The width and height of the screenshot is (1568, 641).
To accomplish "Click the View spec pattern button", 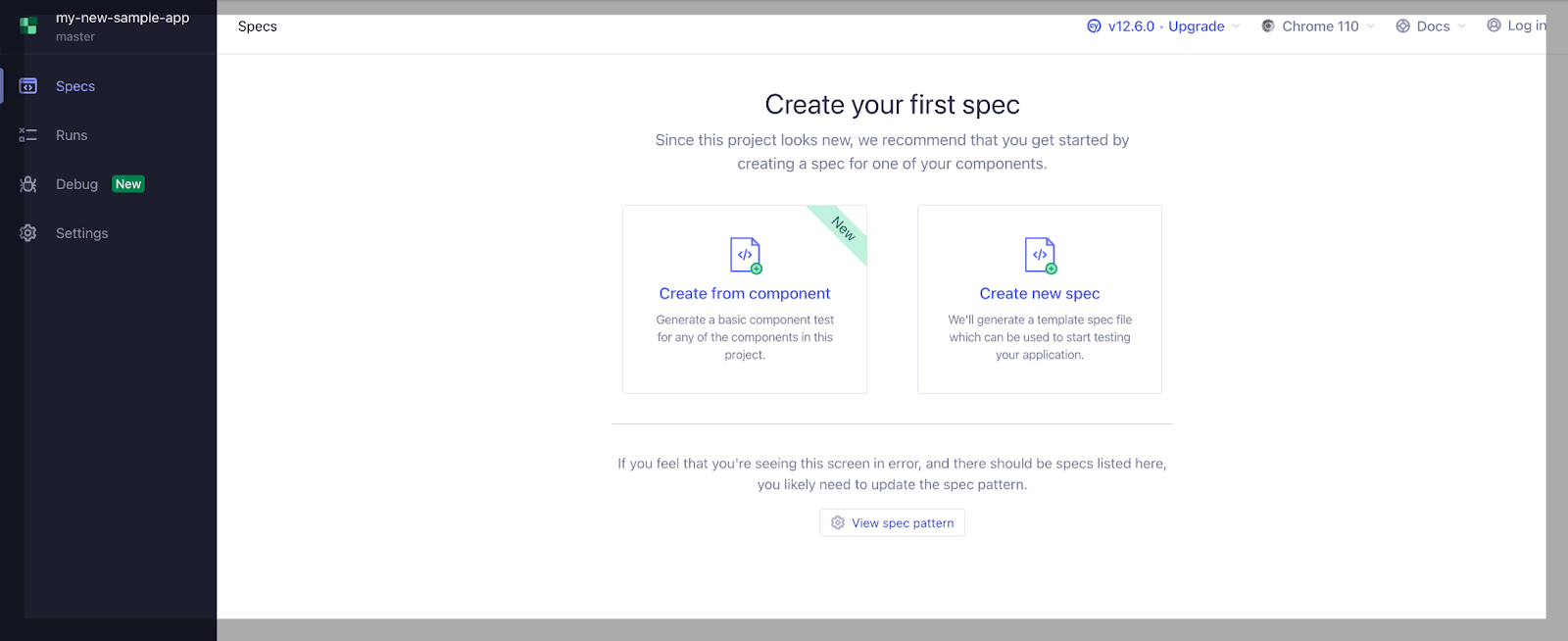I will (x=892, y=522).
